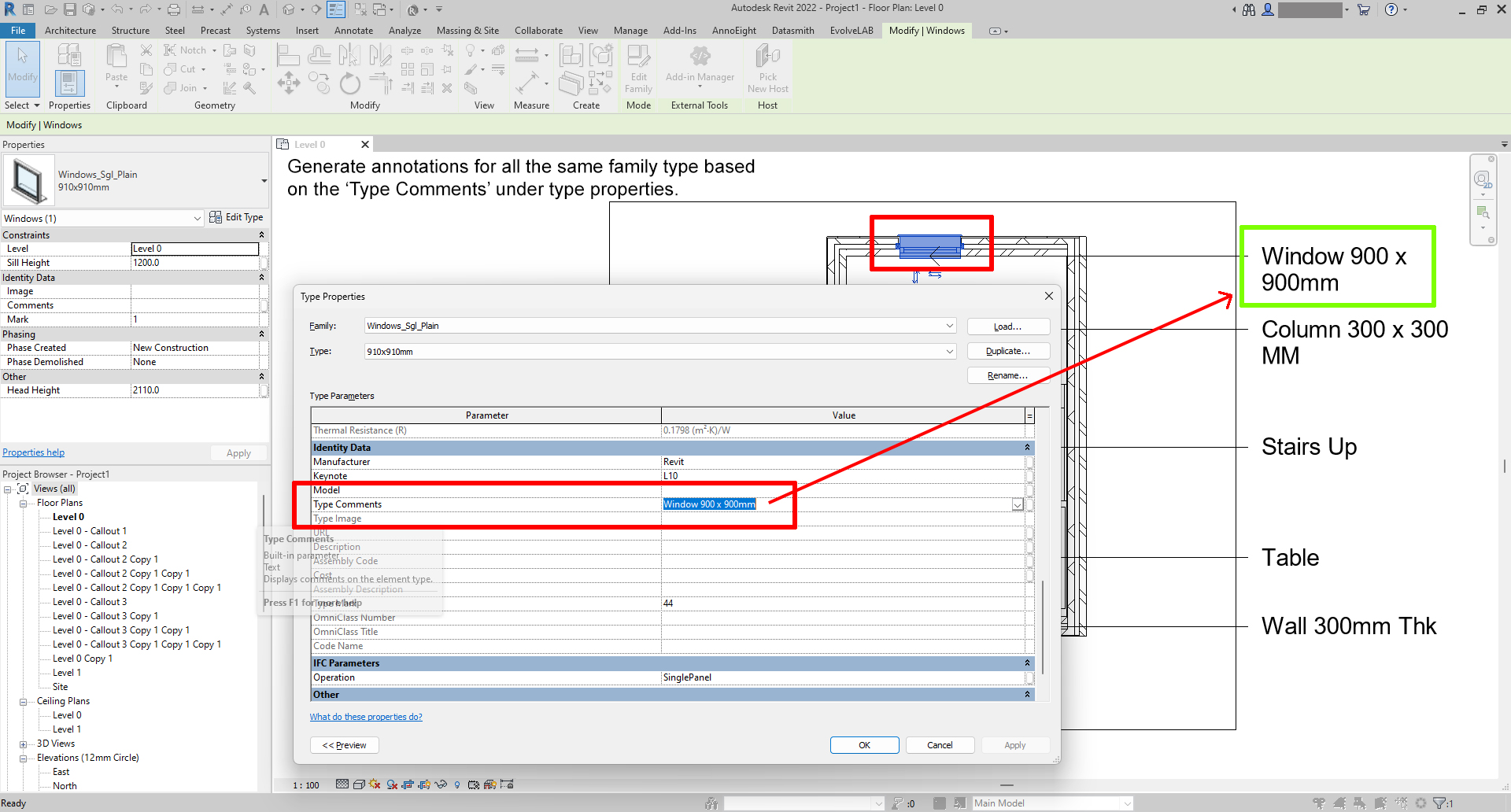The image size is (1511, 812).
Task: Click the Paste clipboard button
Action: (x=116, y=63)
